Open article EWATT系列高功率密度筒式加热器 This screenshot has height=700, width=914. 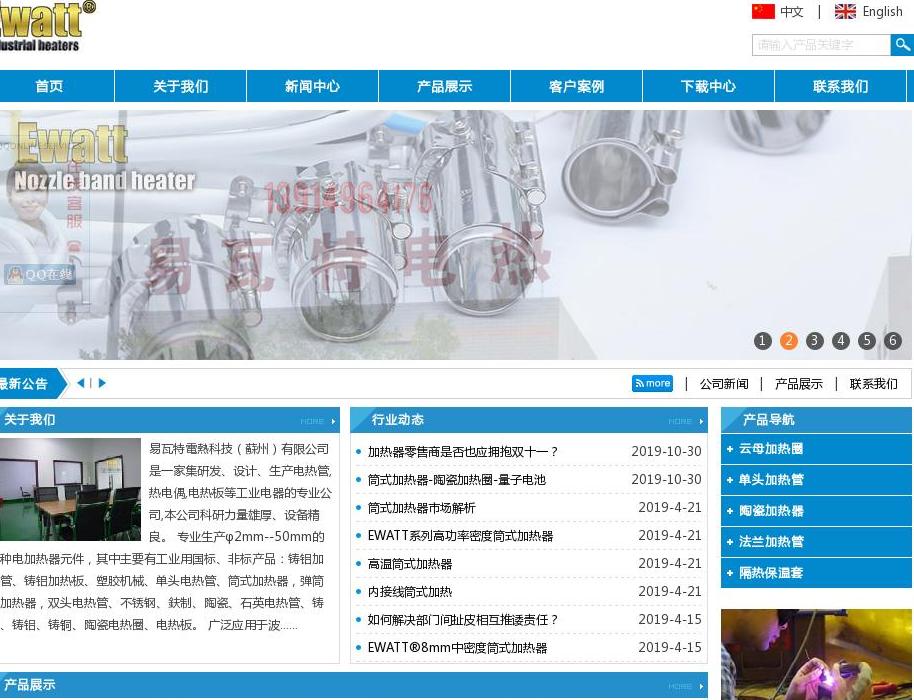click(460, 536)
